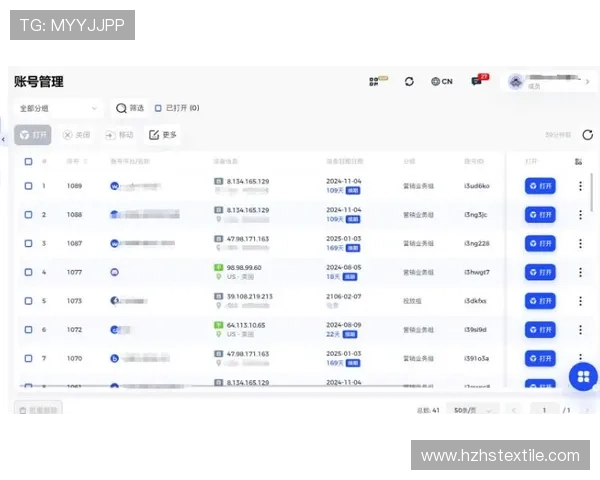Click platform icon in row 1087

point(114,243)
